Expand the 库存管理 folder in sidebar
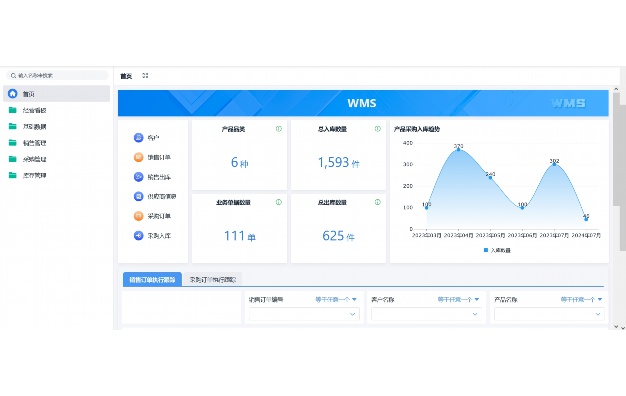Screen dimensions: 626x396 pos(57,175)
